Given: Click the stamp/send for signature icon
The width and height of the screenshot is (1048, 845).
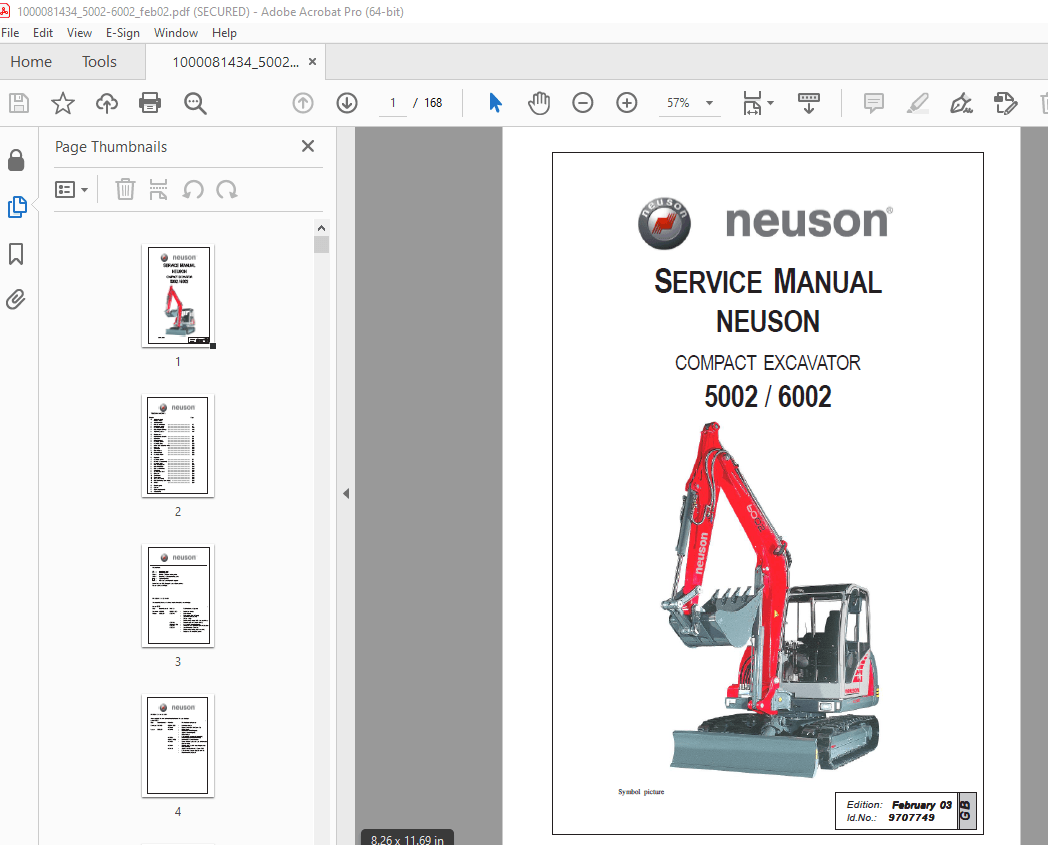Looking at the screenshot, I should pos(1005,103).
